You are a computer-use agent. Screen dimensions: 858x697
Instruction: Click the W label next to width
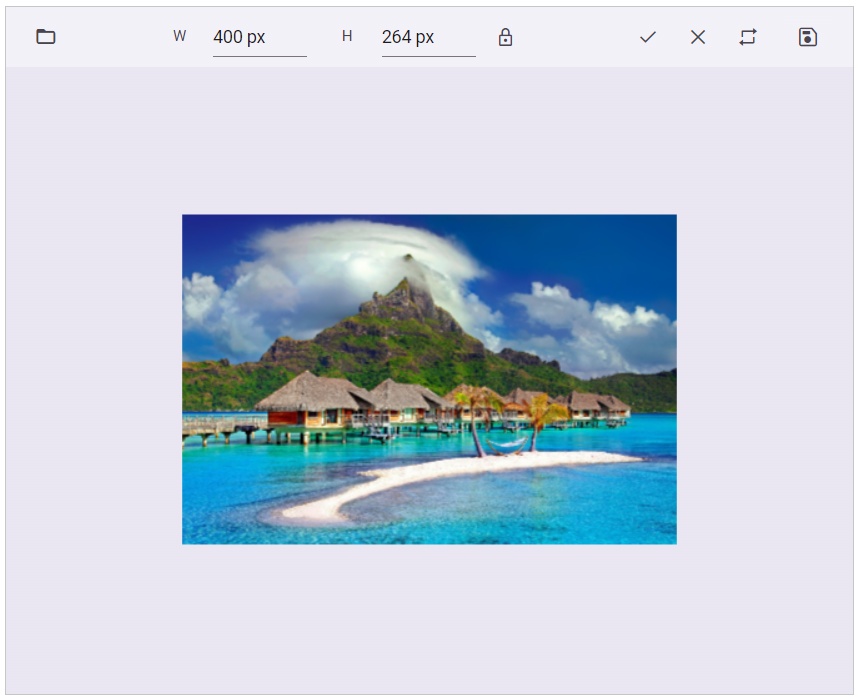[x=179, y=36]
